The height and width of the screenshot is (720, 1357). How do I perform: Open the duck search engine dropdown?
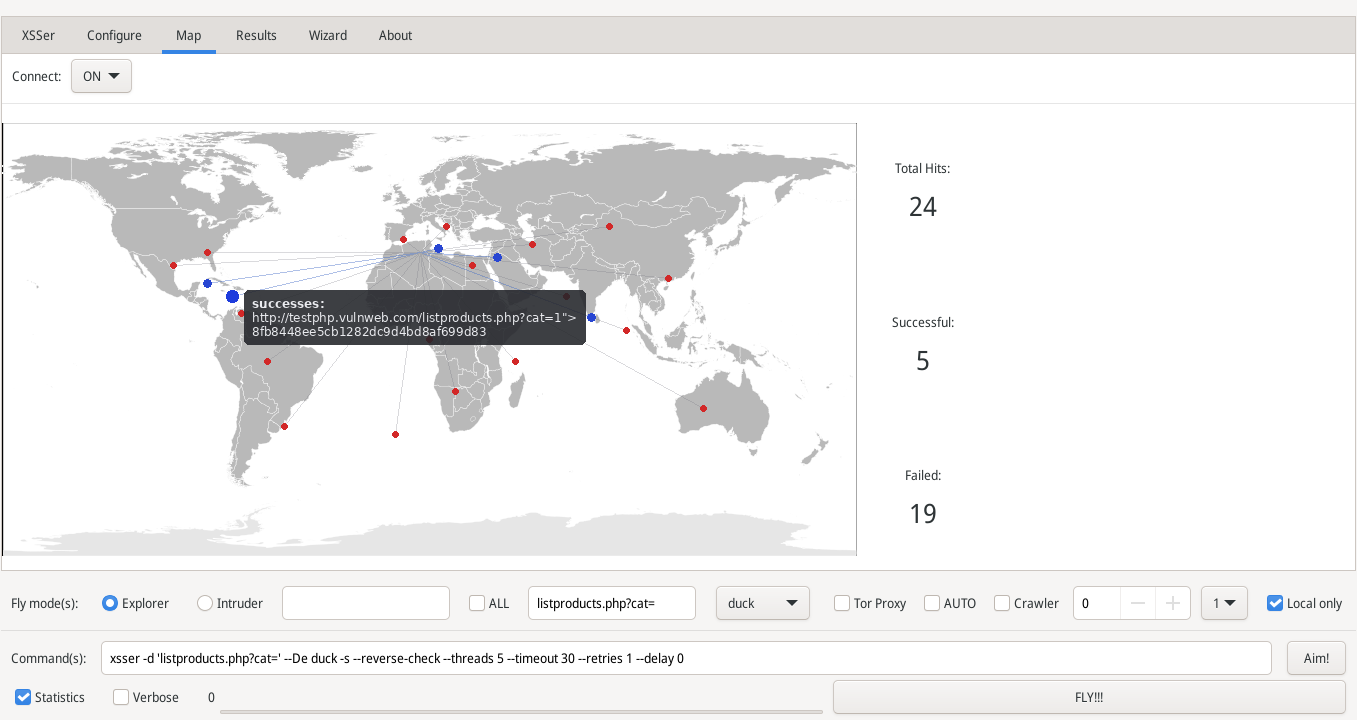coord(763,603)
